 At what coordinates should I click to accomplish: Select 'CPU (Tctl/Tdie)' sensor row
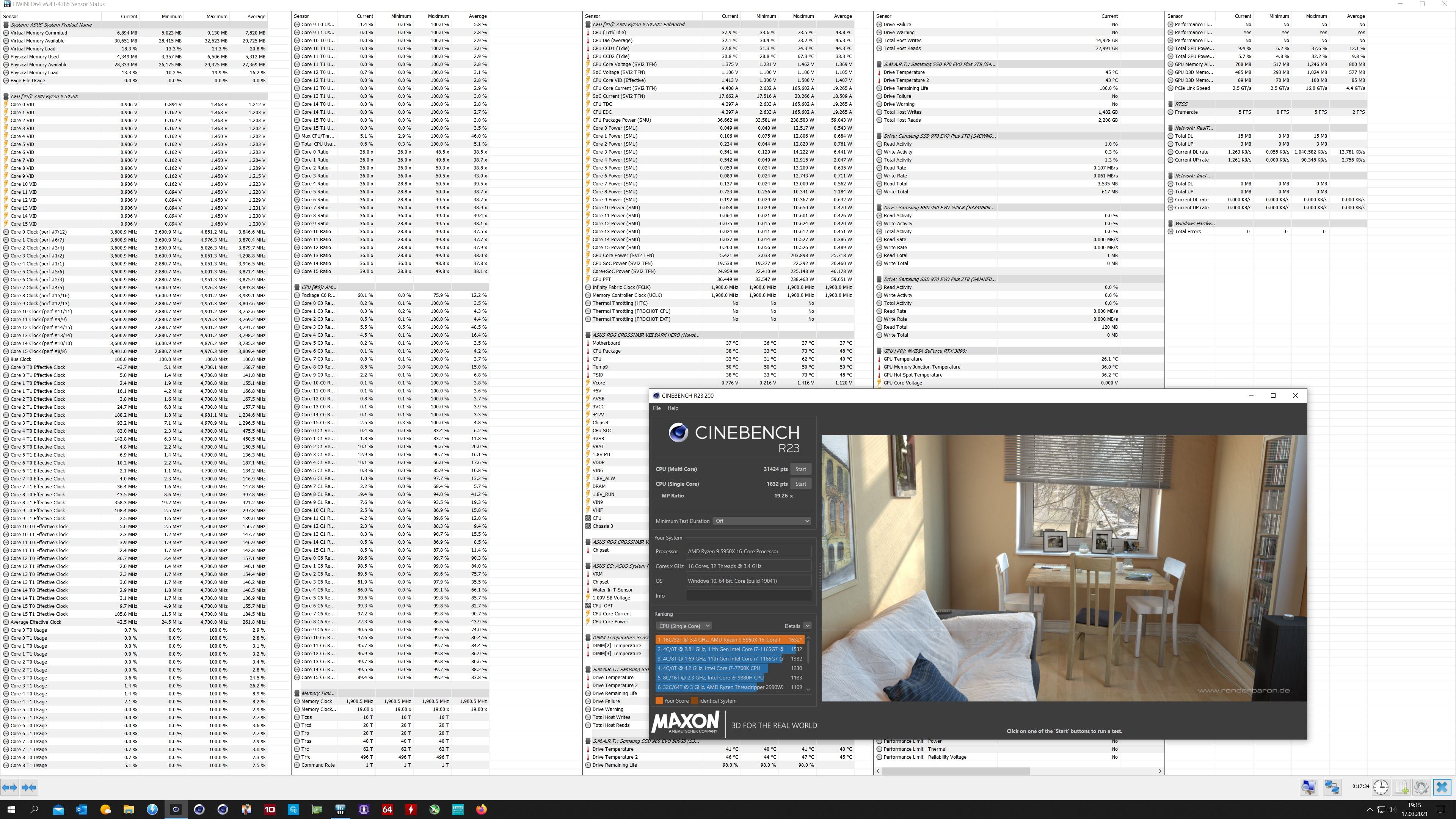719,33
